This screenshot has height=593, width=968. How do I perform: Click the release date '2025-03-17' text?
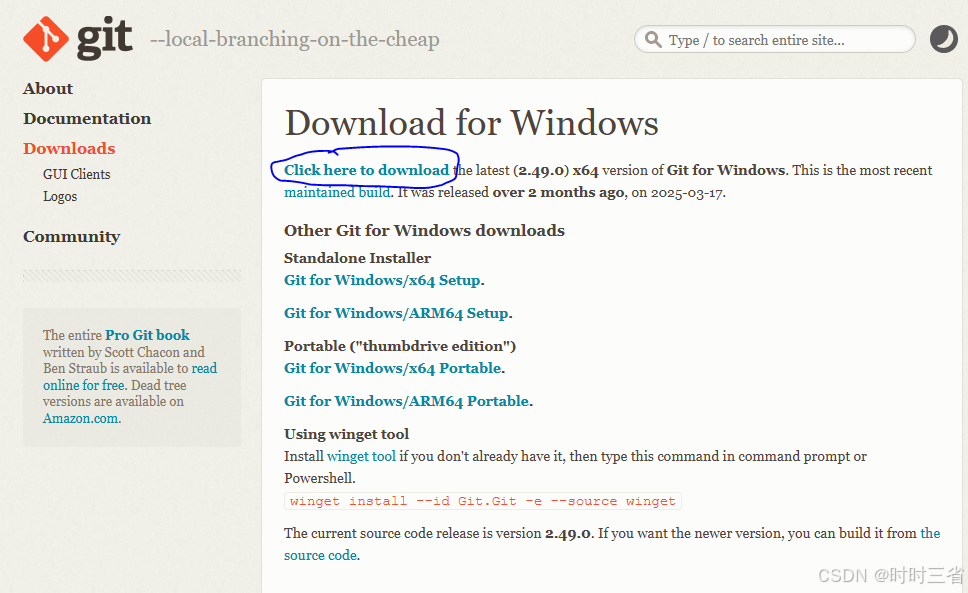686,193
